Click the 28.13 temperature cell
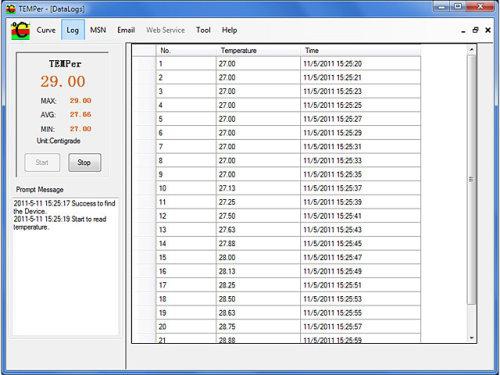Image resolution: width=500 pixels, height=375 pixels. [x=258, y=271]
